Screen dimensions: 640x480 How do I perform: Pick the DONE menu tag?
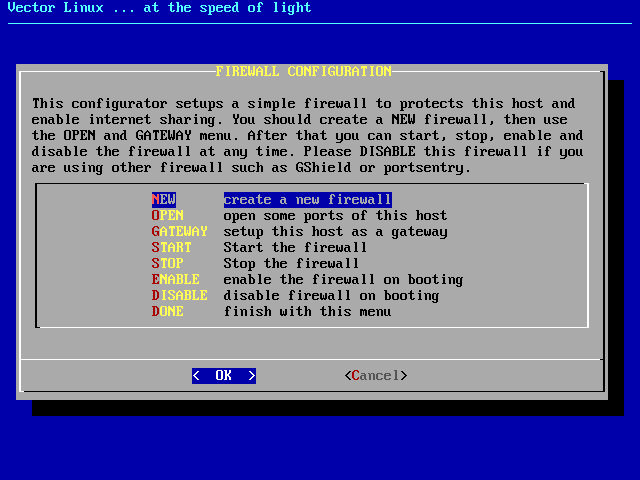tap(168, 312)
